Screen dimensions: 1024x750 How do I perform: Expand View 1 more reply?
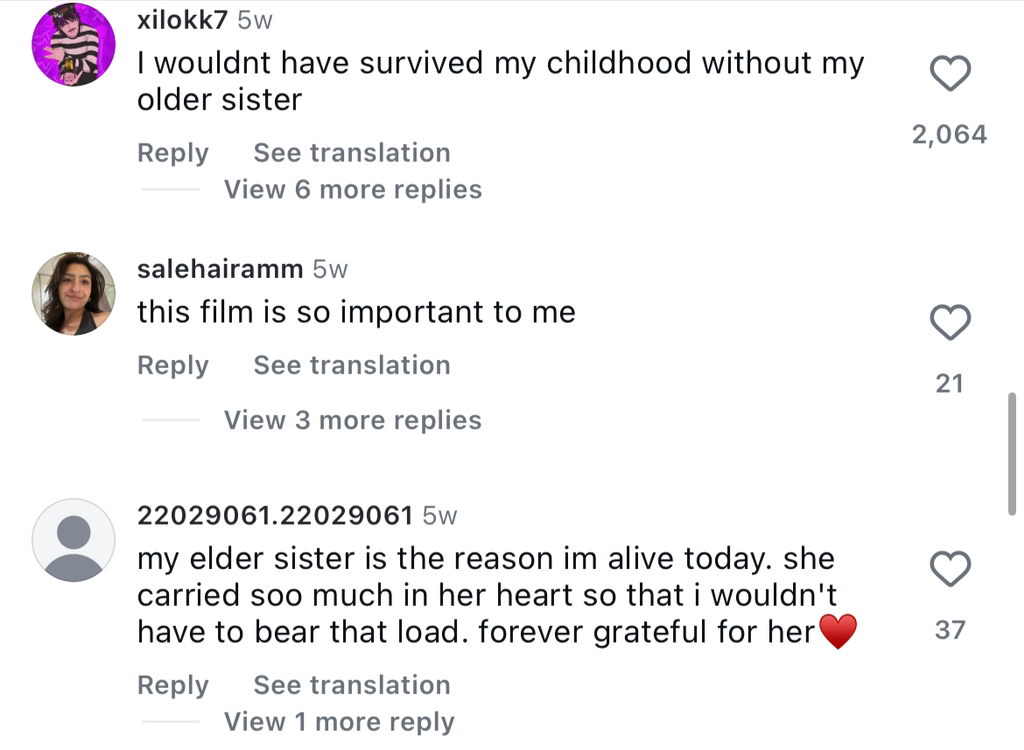[339, 722]
